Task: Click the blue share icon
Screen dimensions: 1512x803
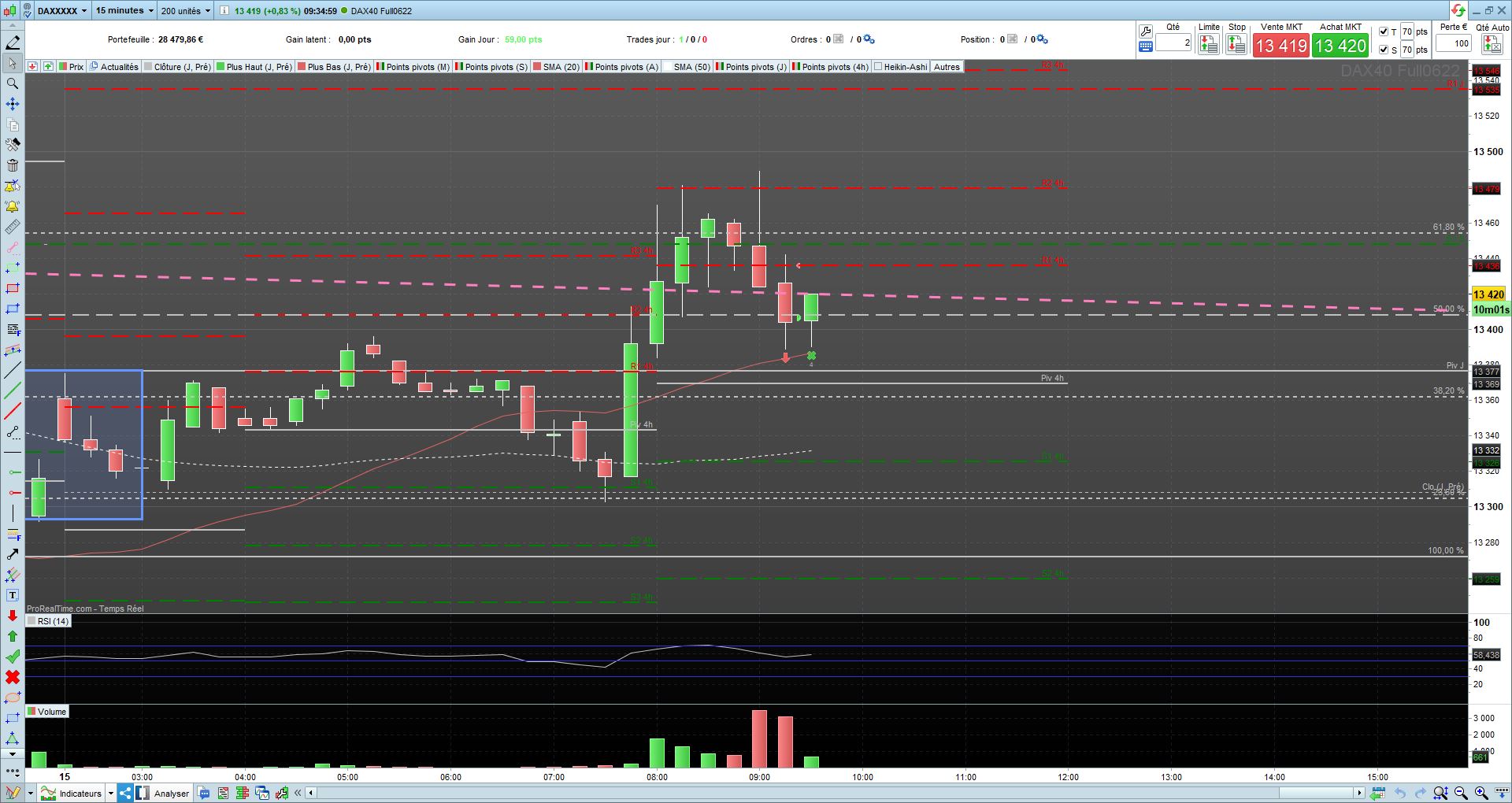Action: (125, 793)
